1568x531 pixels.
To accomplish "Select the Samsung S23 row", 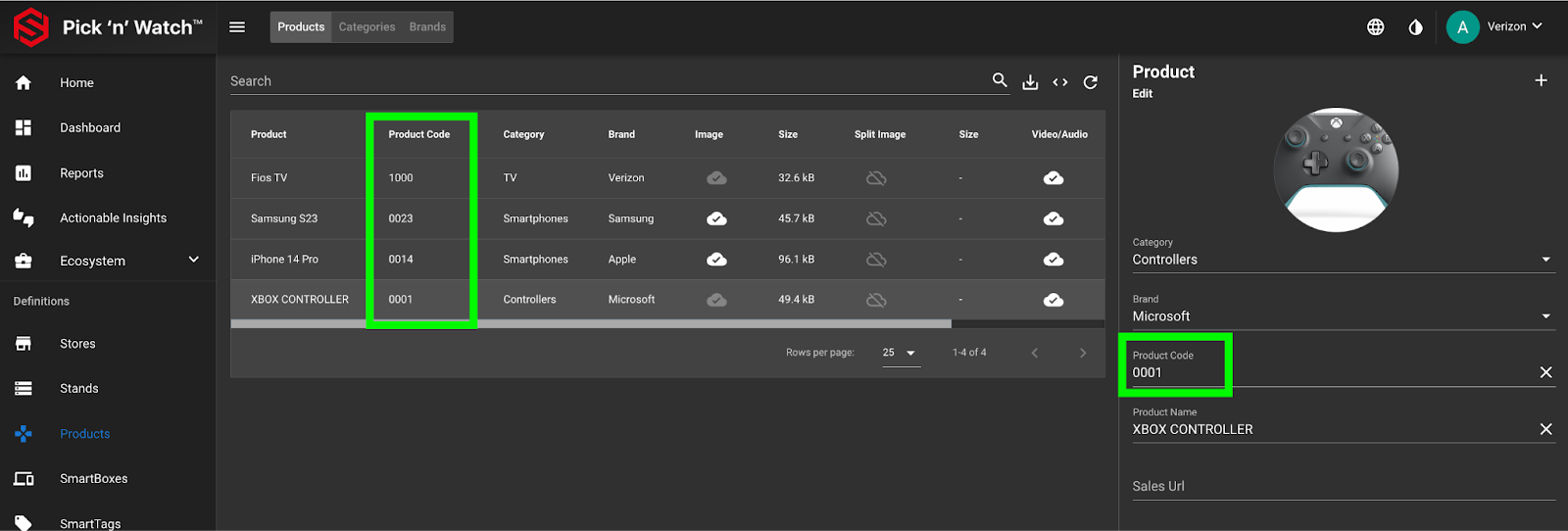I will (667, 218).
